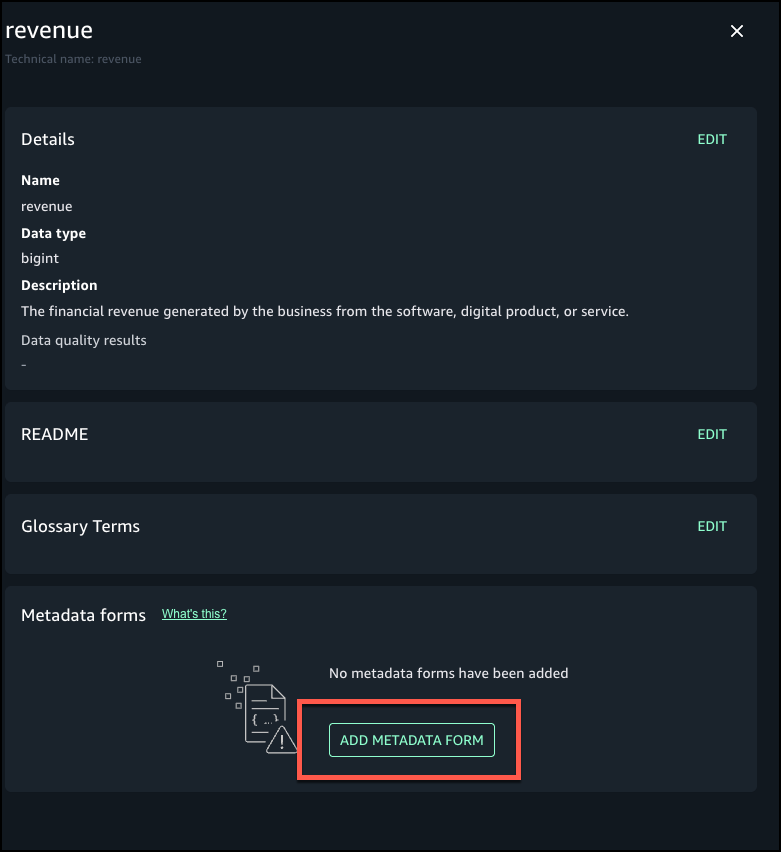Screen dimensions: 781x852
Task: Select the Details section heading
Action: [48, 139]
